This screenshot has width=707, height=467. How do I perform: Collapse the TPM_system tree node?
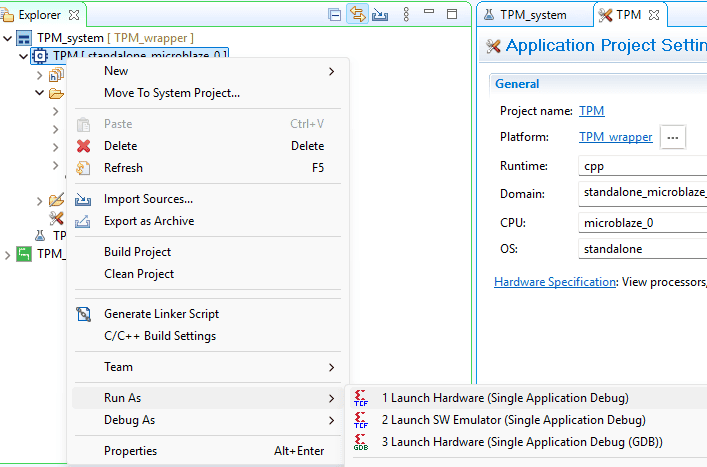click(x=9, y=38)
